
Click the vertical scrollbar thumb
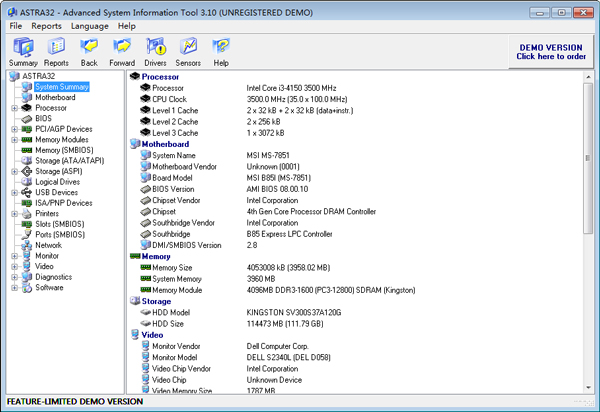tap(588, 158)
